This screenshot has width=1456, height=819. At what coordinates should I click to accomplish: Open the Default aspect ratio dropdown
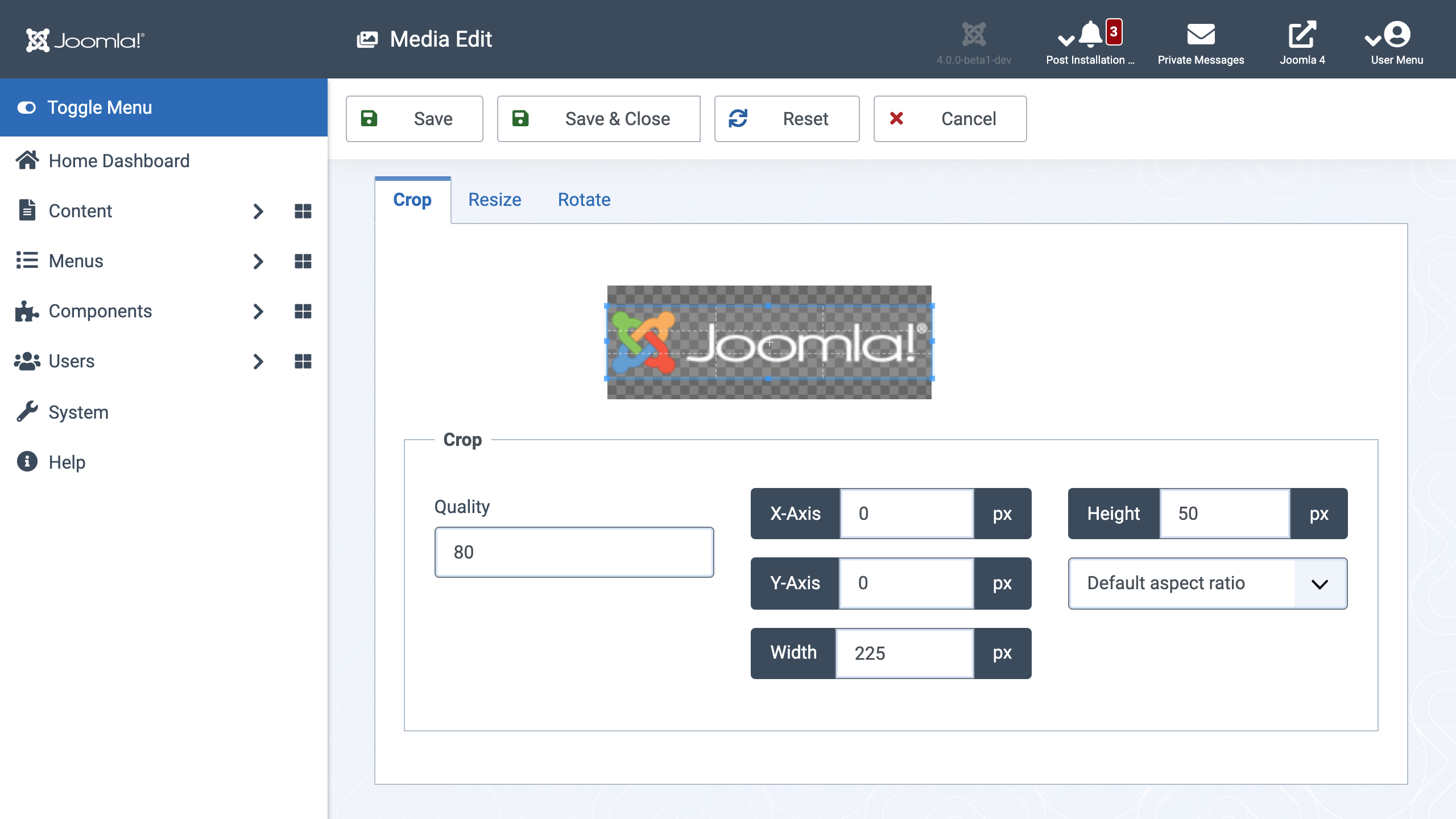1207,583
